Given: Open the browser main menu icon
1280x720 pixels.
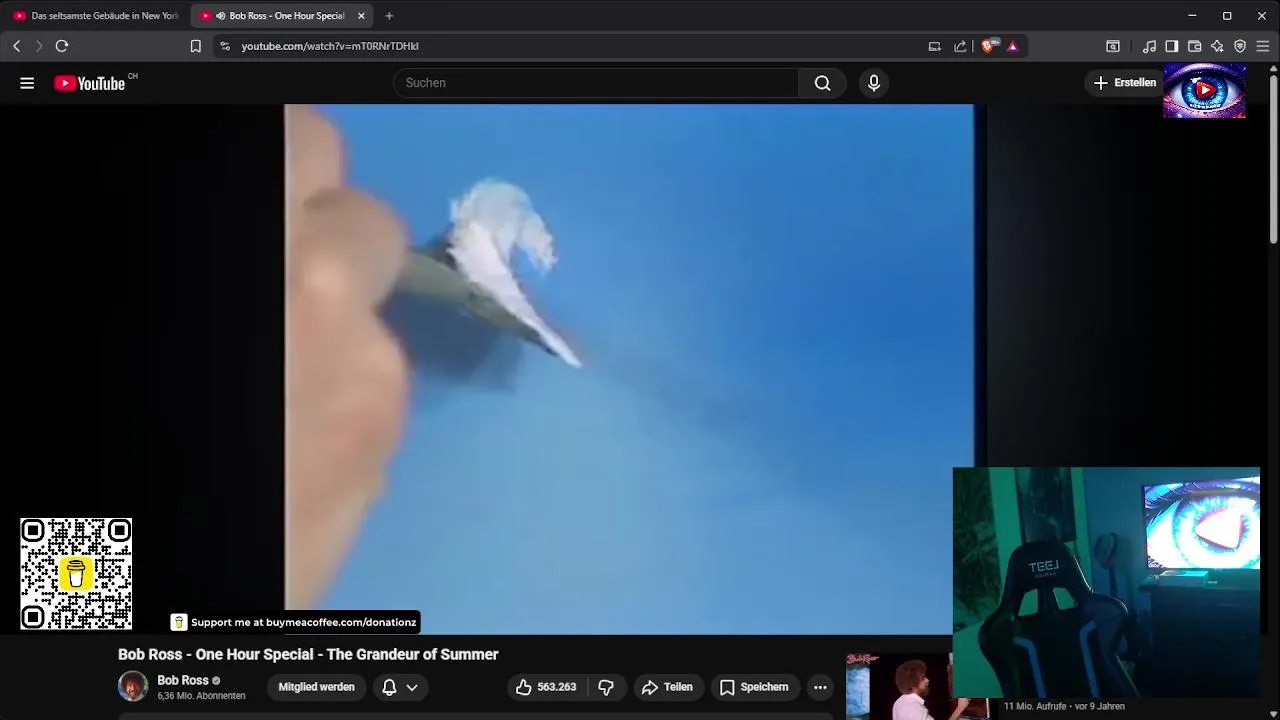Looking at the screenshot, I should pos(1263,46).
